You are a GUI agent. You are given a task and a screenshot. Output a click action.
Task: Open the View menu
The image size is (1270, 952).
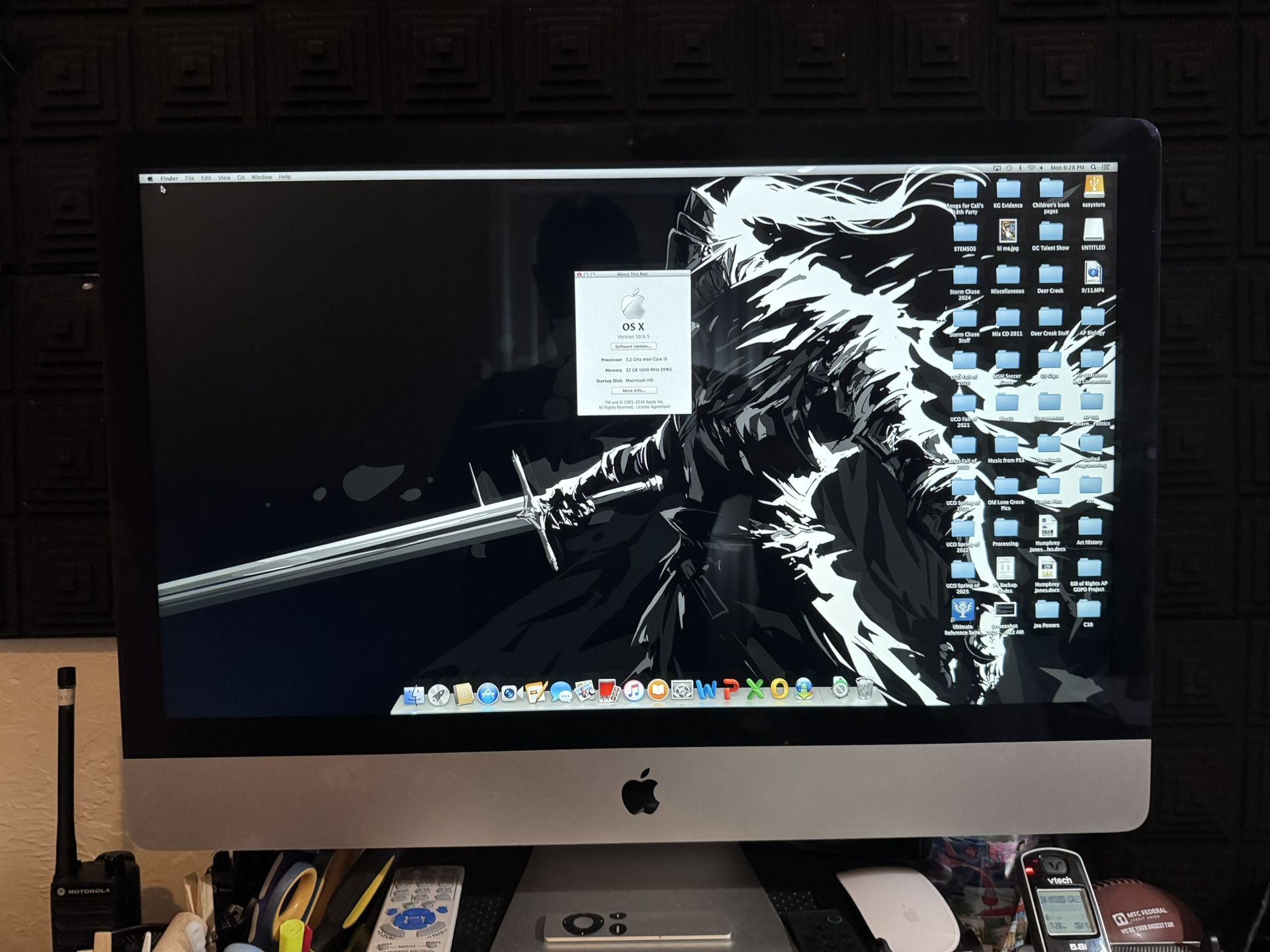tap(224, 178)
